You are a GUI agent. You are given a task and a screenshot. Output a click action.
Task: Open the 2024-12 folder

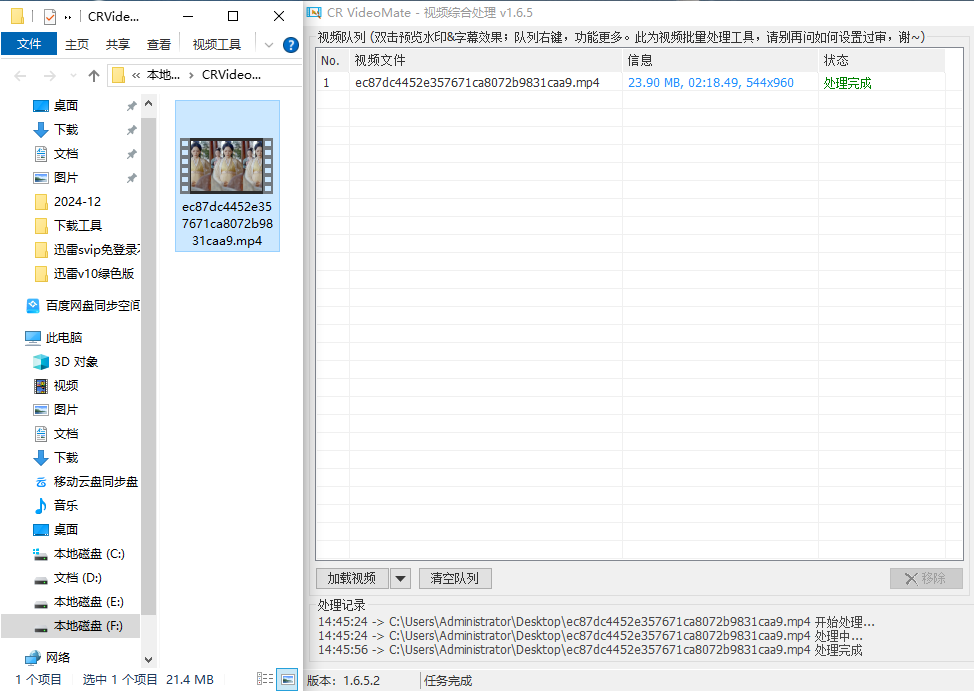[x=77, y=201]
